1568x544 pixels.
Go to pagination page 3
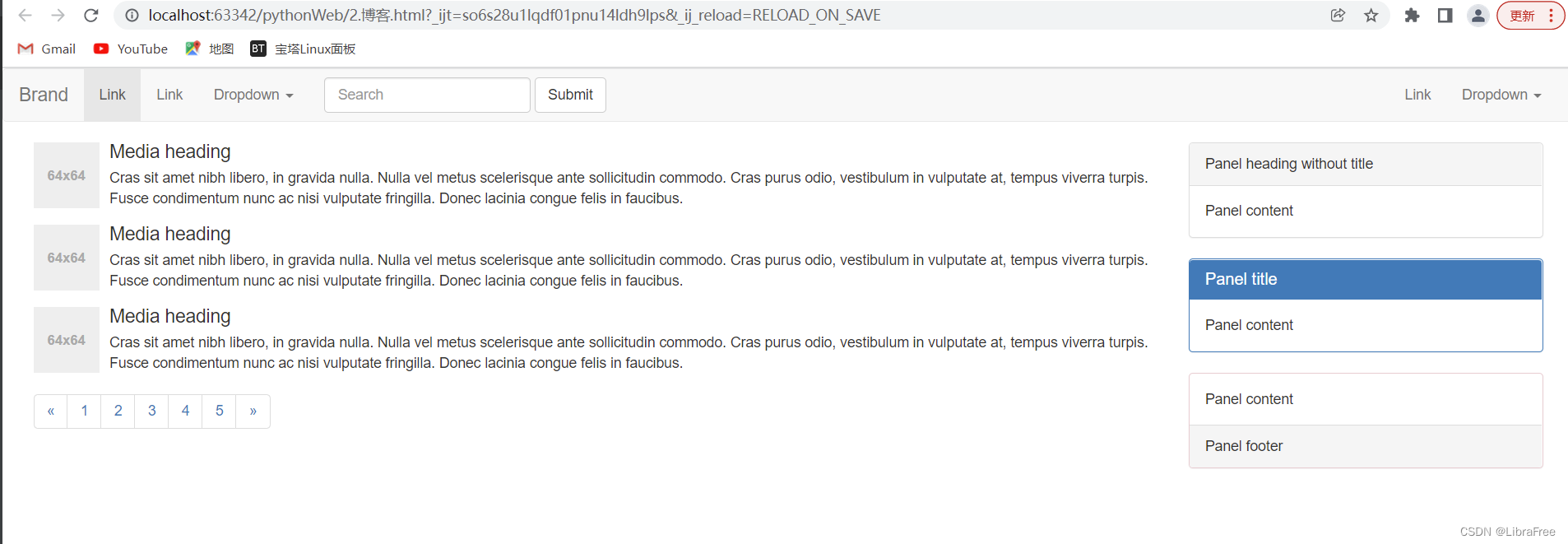coord(152,411)
